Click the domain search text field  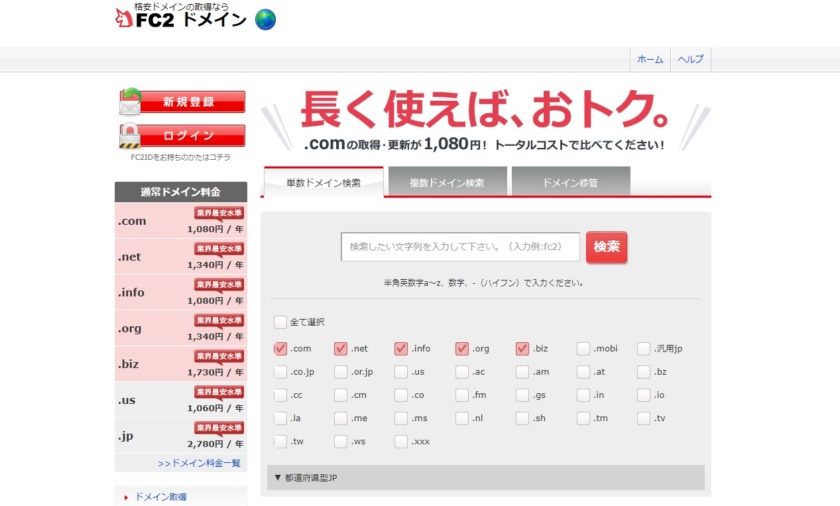pos(459,247)
